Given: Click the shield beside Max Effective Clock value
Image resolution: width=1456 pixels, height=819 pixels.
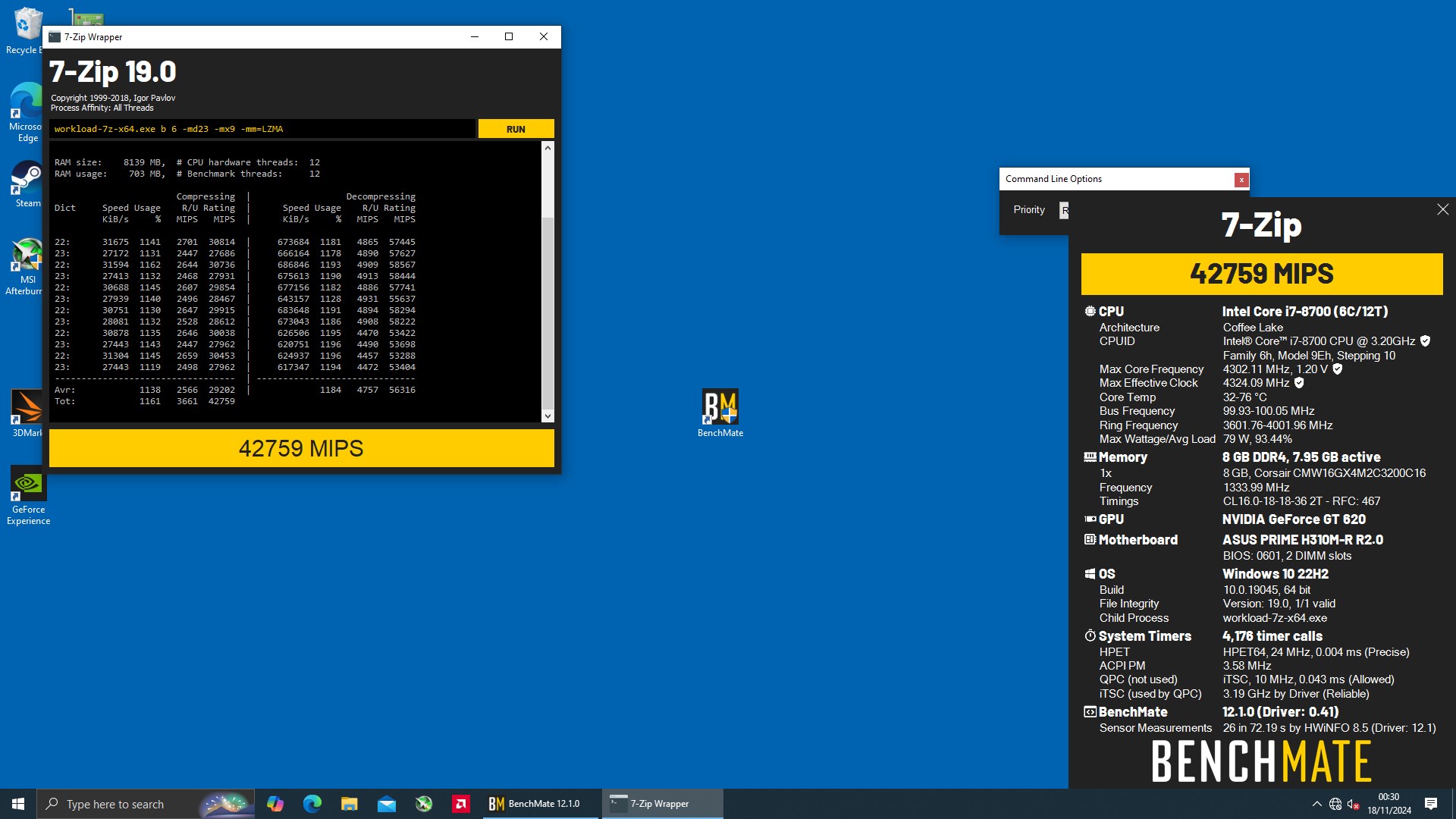Looking at the screenshot, I should tap(1299, 383).
